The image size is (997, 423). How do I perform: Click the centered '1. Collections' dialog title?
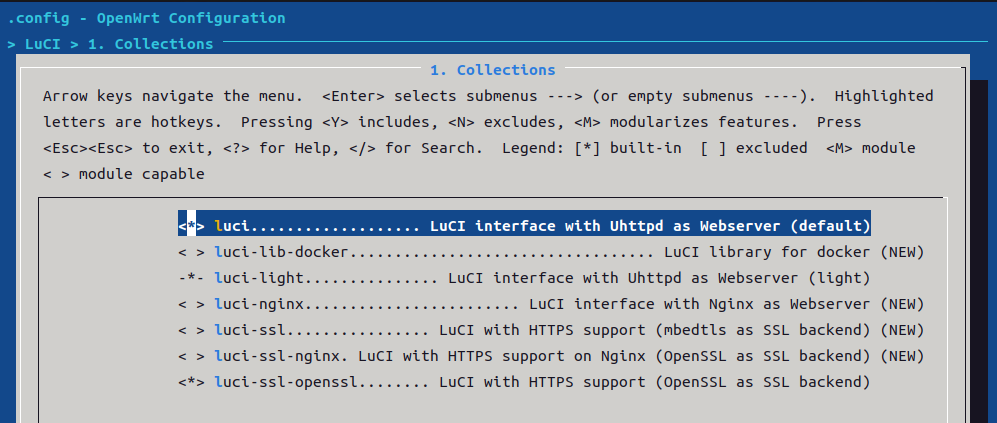(x=493, y=70)
